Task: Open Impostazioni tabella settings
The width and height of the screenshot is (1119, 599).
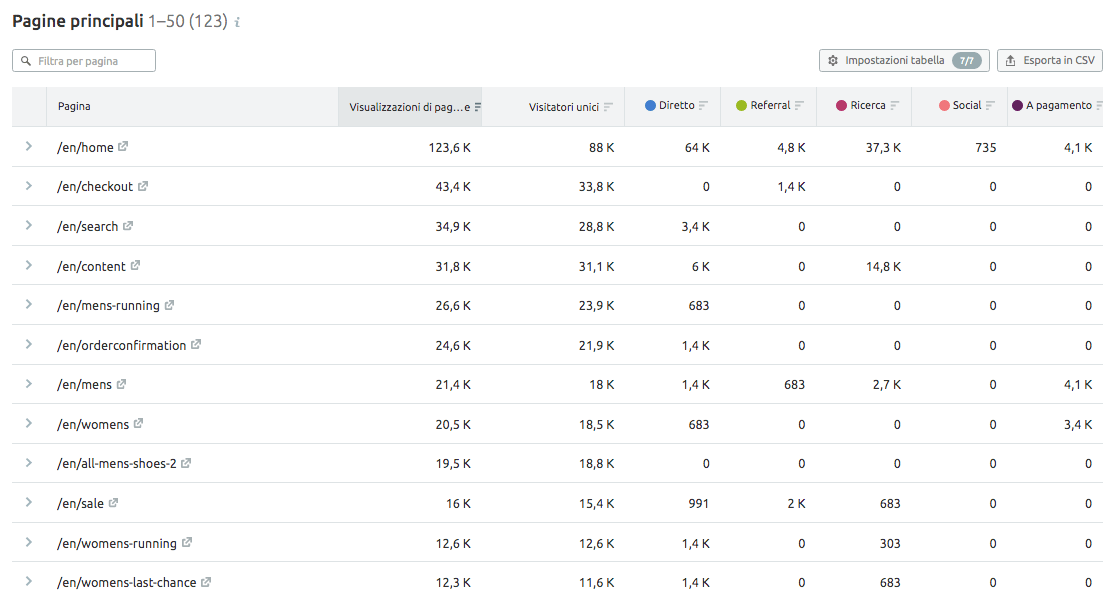Action: [904, 61]
